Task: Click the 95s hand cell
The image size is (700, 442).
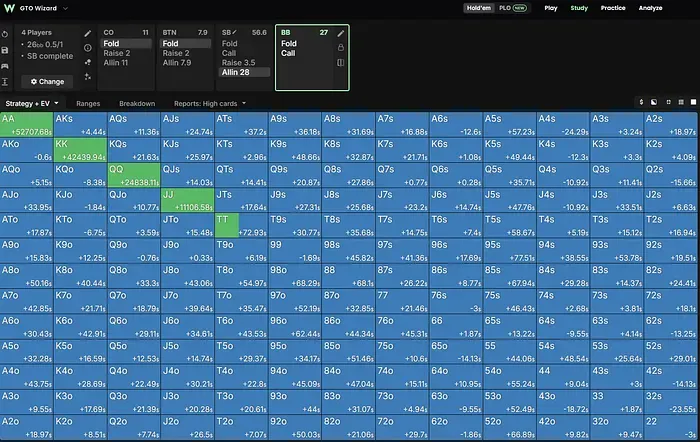Action: click(x=509, y=251)
